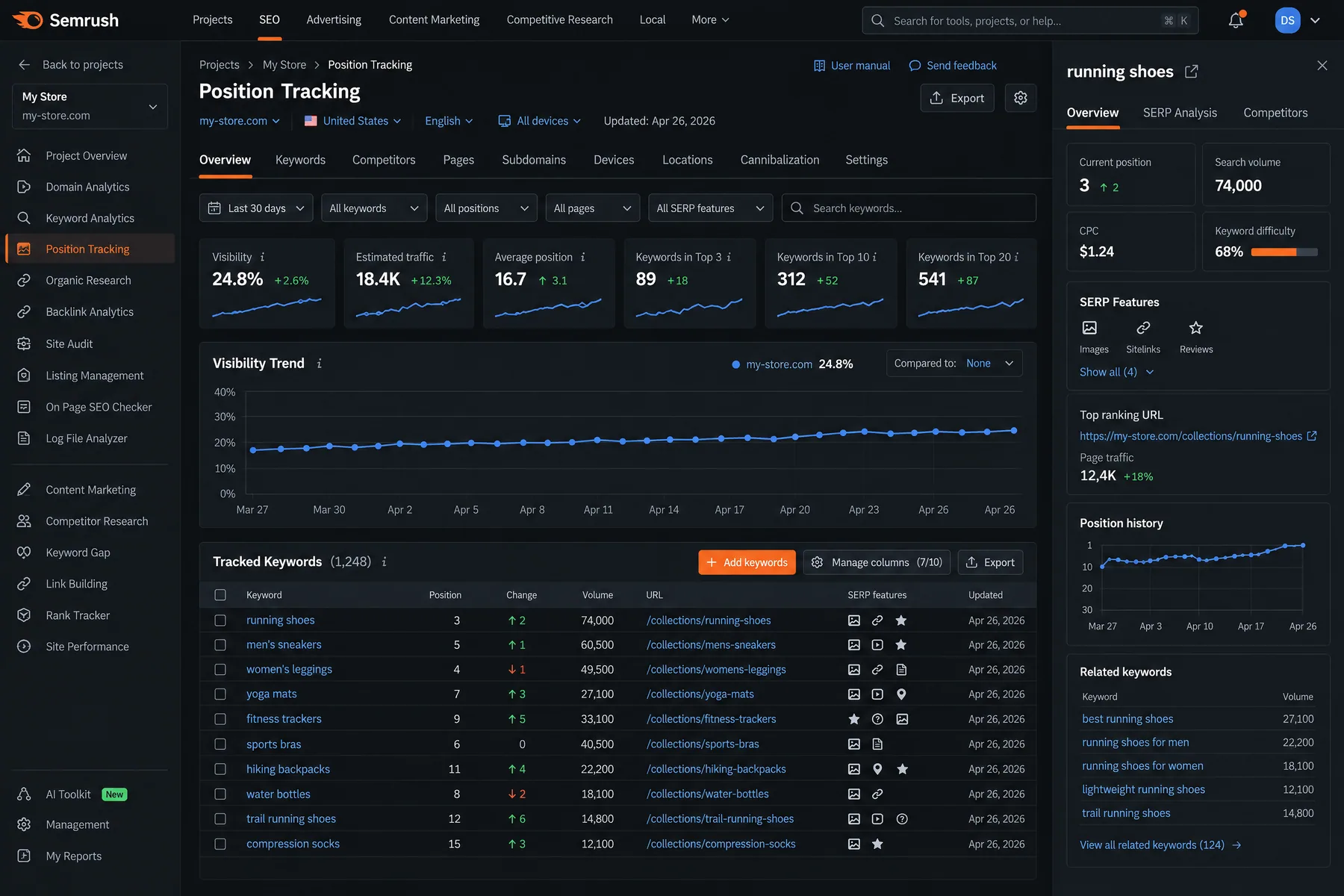Open the notifications bell
Image resolution: width=1344 pixels, height=896 pixels.
1236,20
